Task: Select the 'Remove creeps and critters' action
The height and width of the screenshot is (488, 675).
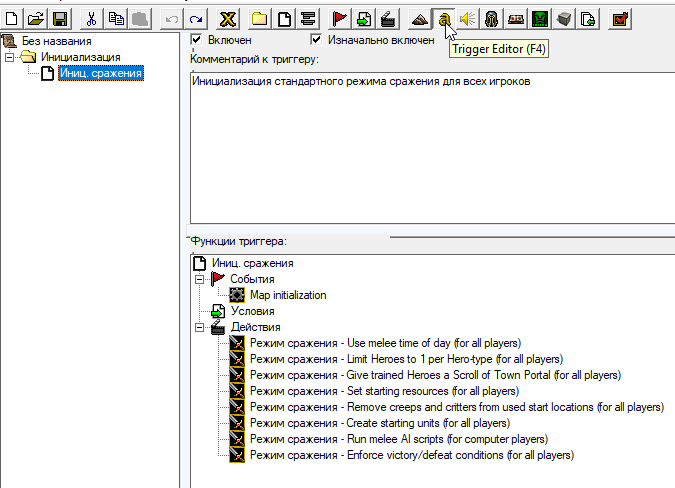Action: [457, 407]
